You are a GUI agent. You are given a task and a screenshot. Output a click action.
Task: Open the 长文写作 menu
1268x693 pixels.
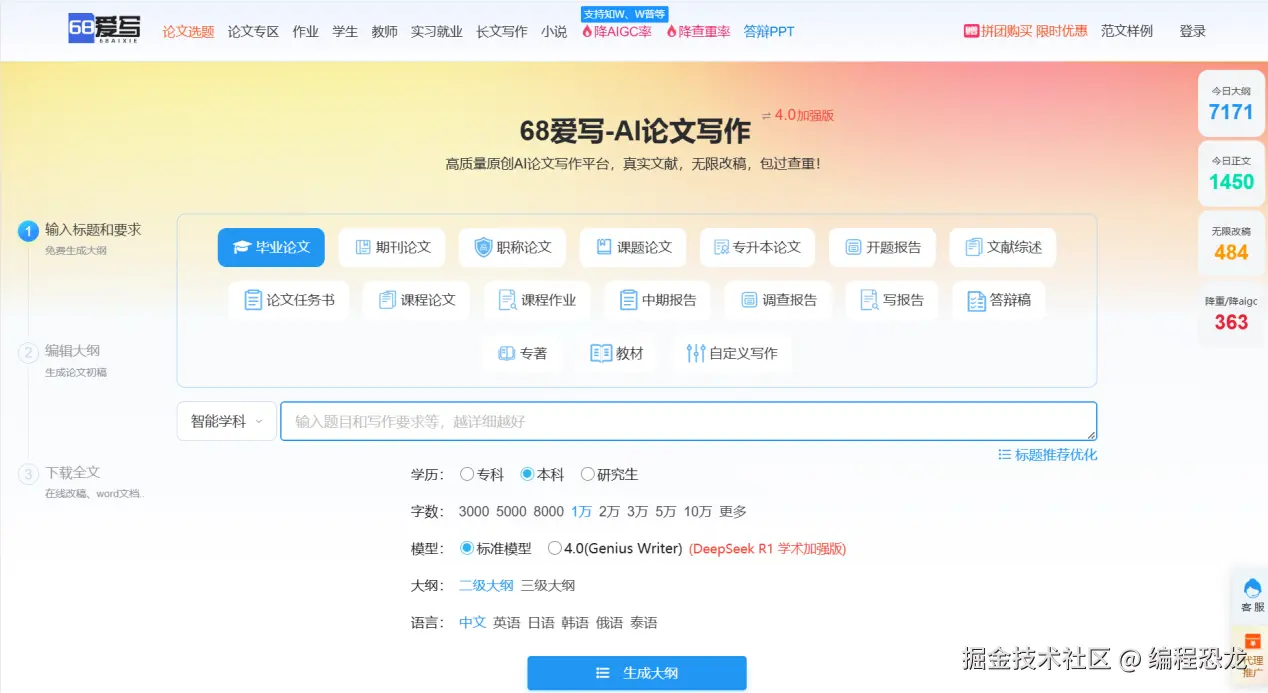click(502, 31)
